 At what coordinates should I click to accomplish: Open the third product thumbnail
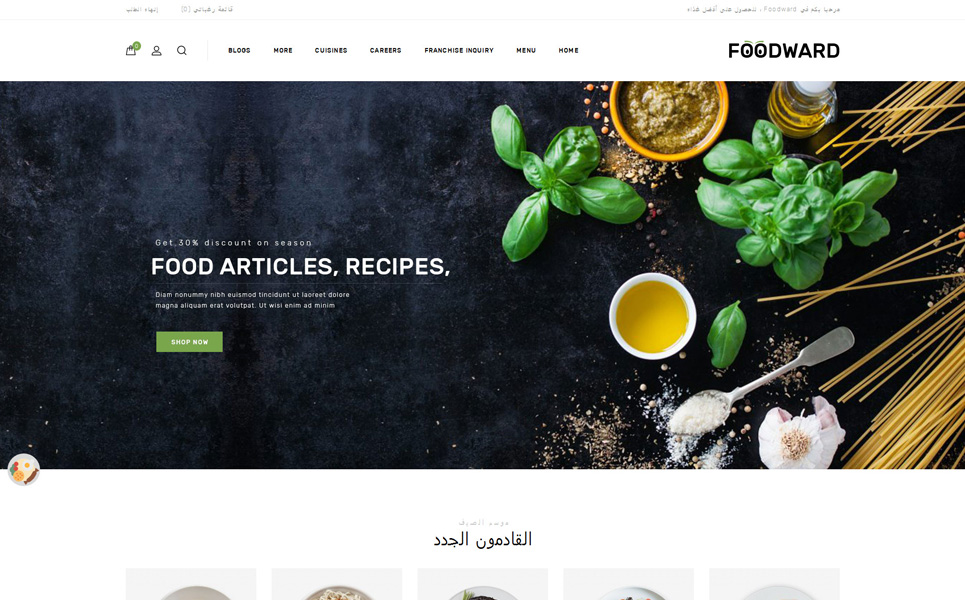click(482, 584)
